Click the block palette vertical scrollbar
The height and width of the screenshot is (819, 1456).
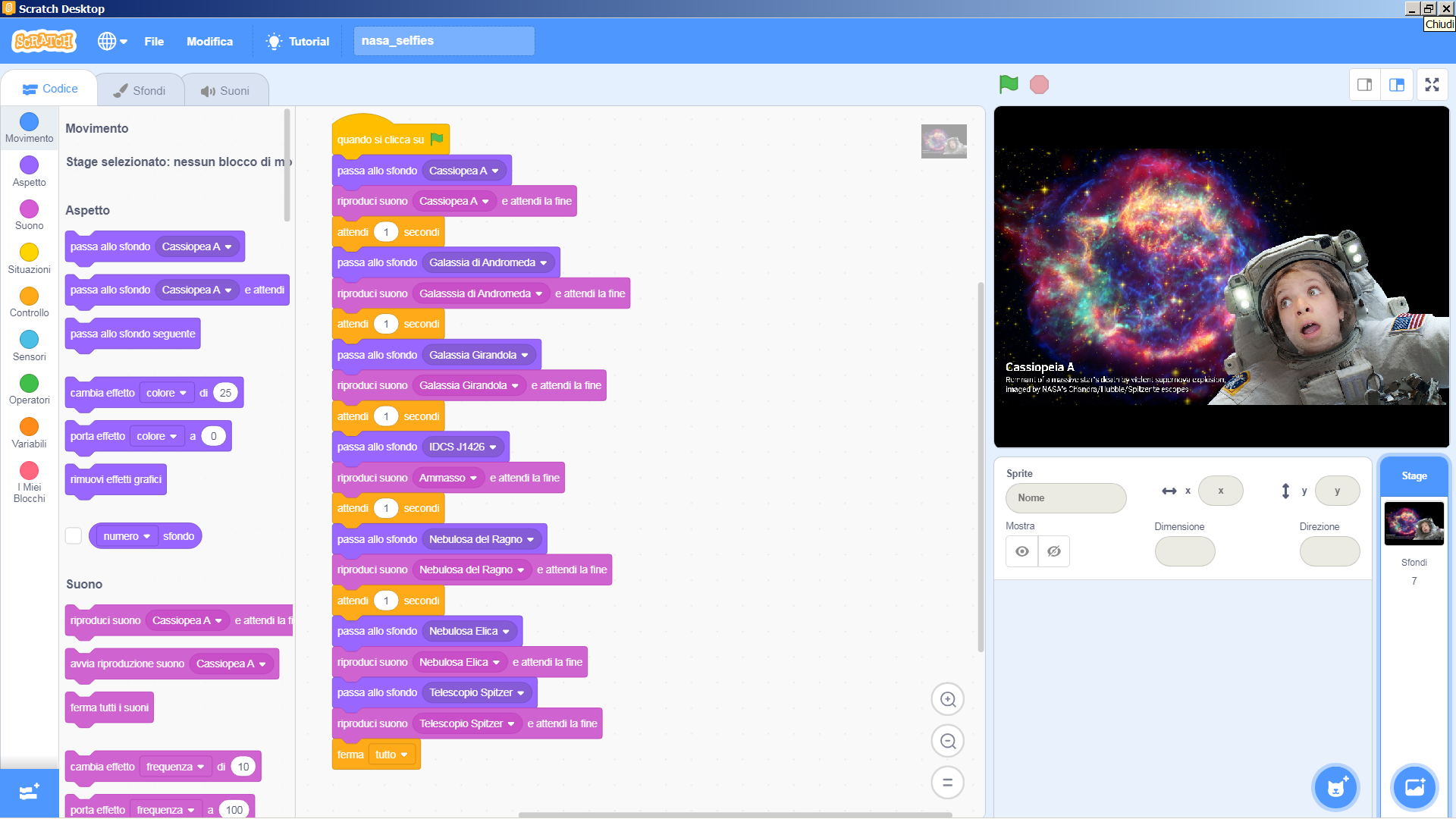coord(287,165)
